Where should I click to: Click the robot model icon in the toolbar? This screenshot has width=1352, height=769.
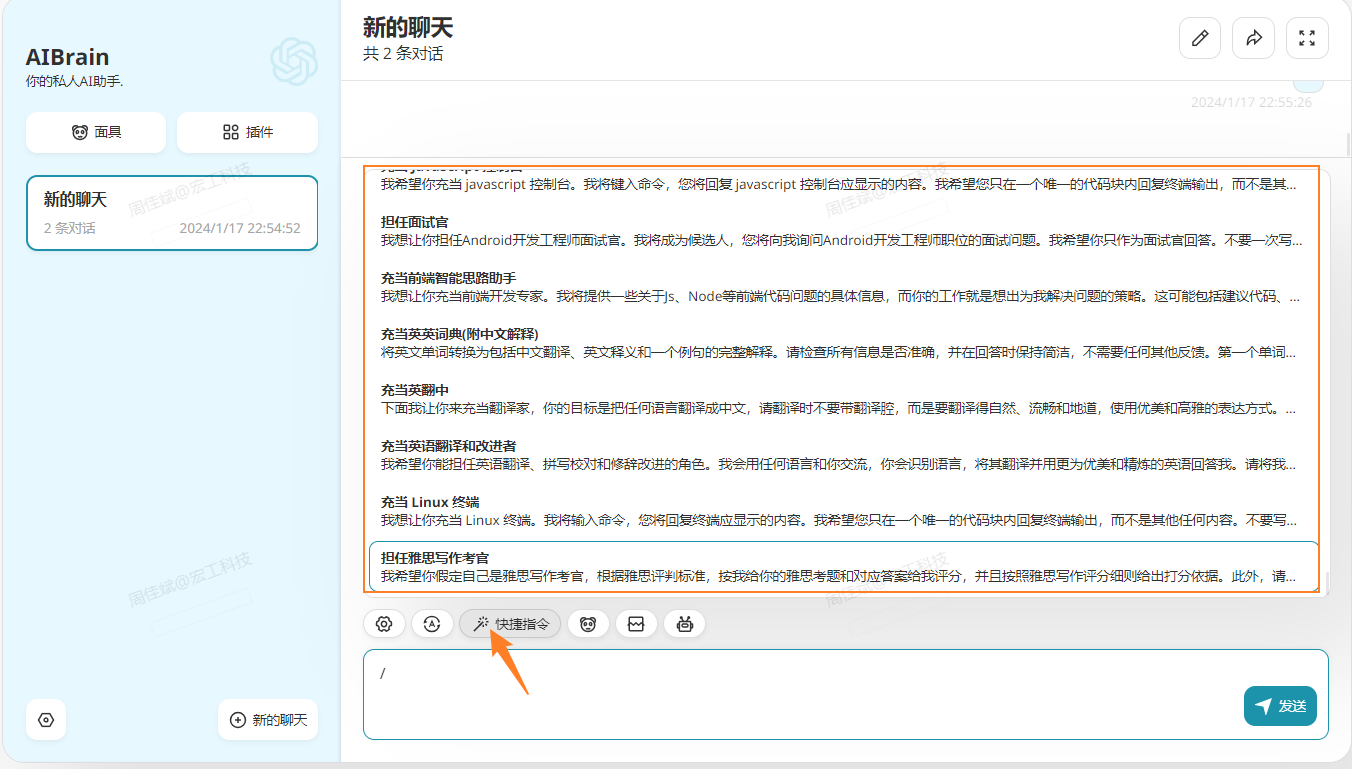[x=685, y=624]
